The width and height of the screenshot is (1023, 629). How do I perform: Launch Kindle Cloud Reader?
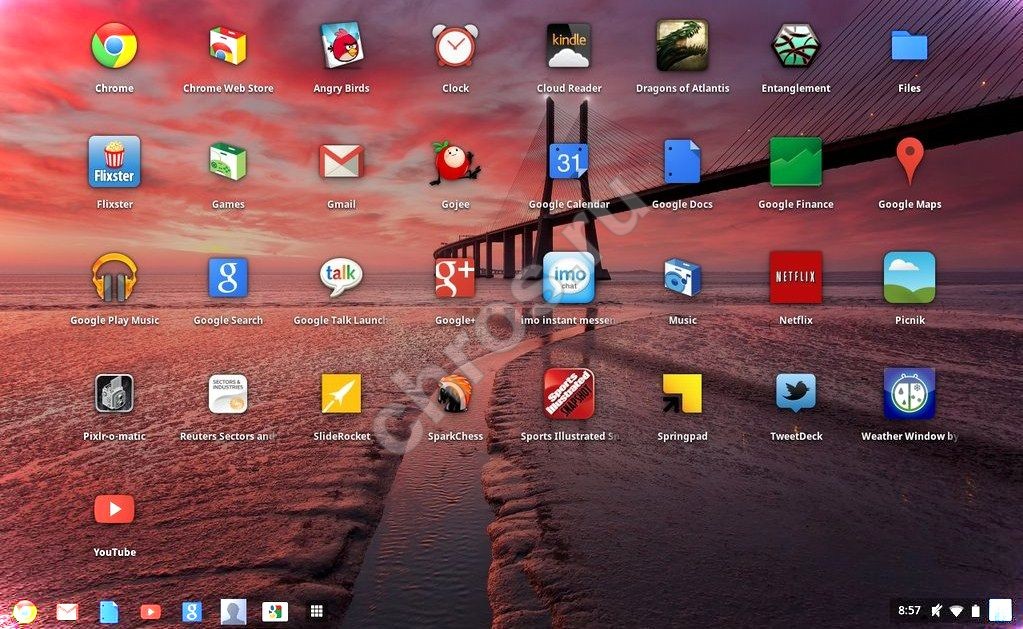coord(568,46)
